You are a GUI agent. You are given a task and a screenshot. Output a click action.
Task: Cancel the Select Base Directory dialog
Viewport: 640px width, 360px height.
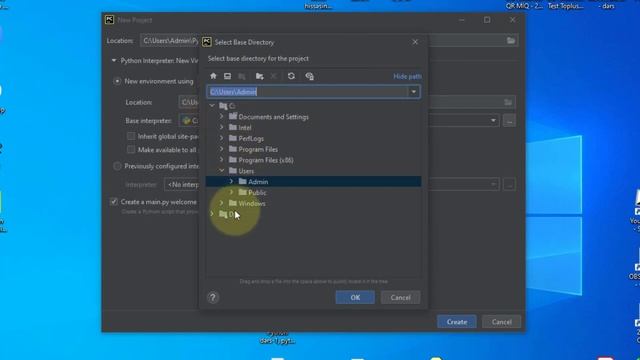(x=400, y=298)
